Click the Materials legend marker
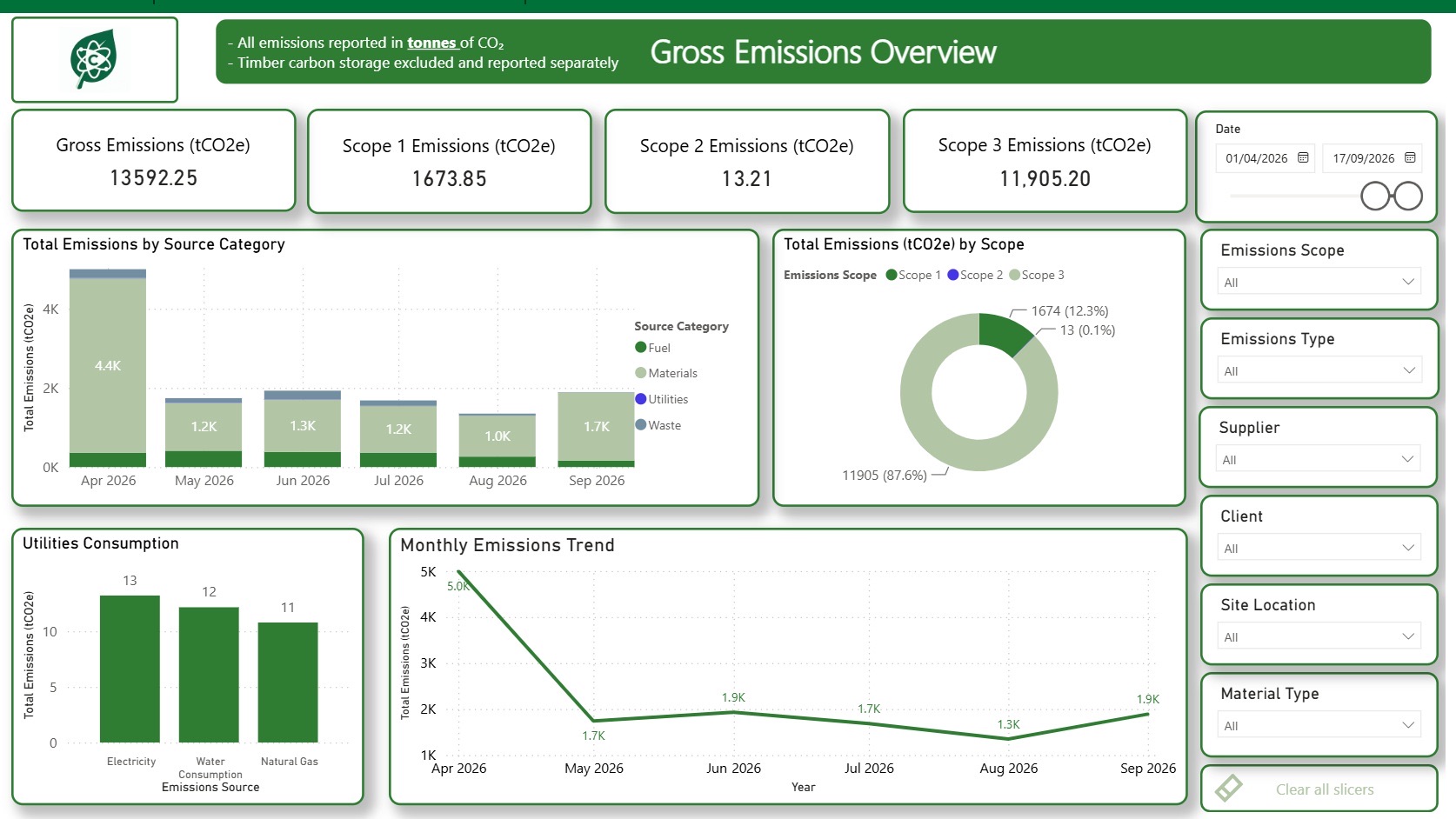Viewport: 1456px width, 819px height. [641, 373]
